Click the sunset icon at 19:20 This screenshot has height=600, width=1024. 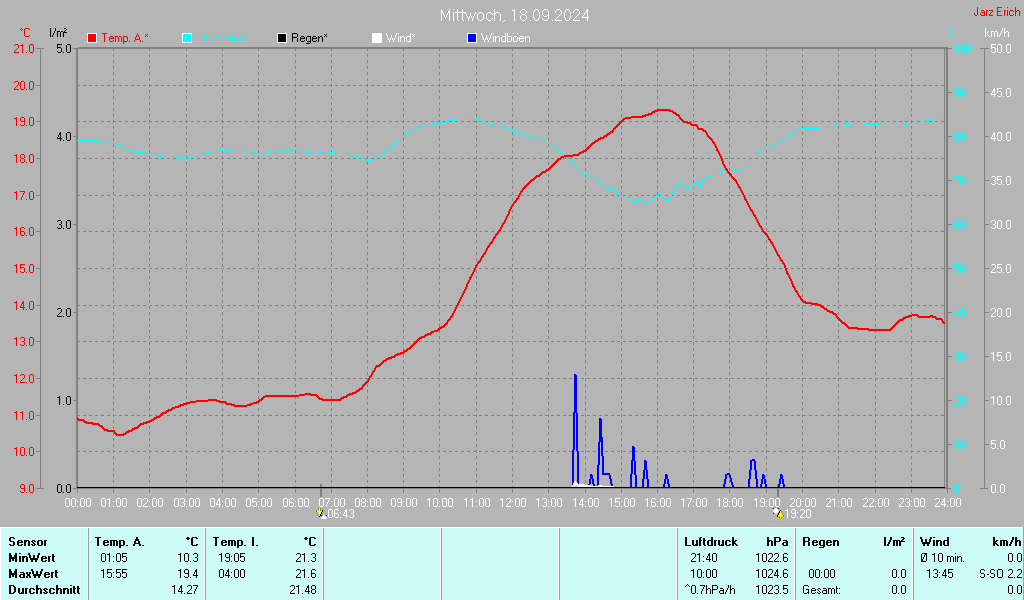coord(778,513)
